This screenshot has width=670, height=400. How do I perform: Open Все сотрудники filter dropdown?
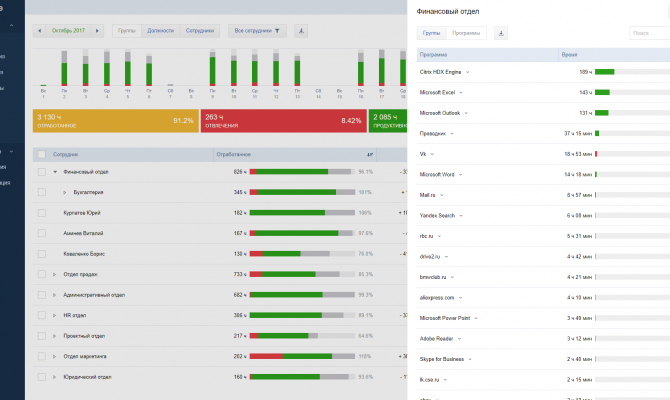(257, 31)
